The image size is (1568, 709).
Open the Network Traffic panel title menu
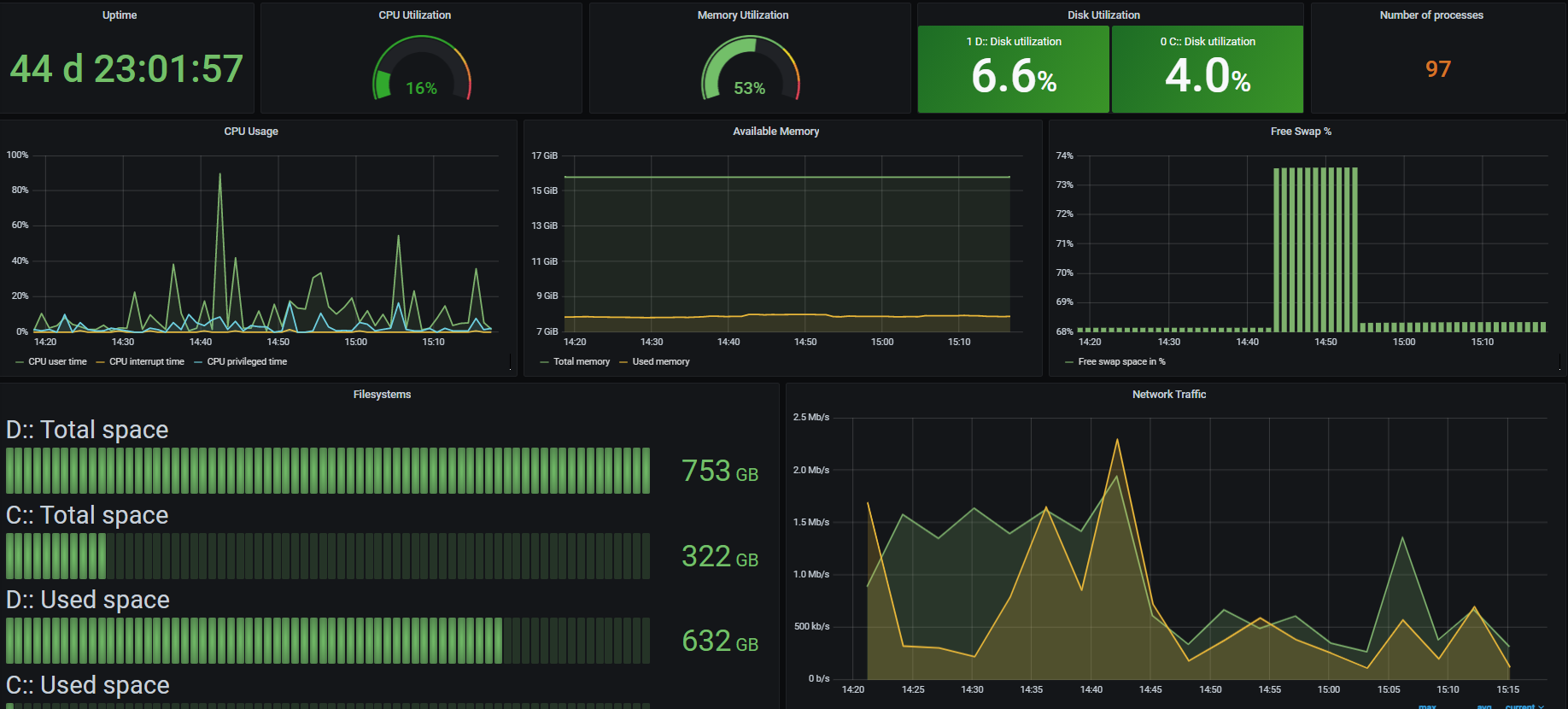[x=1168, y=395]
